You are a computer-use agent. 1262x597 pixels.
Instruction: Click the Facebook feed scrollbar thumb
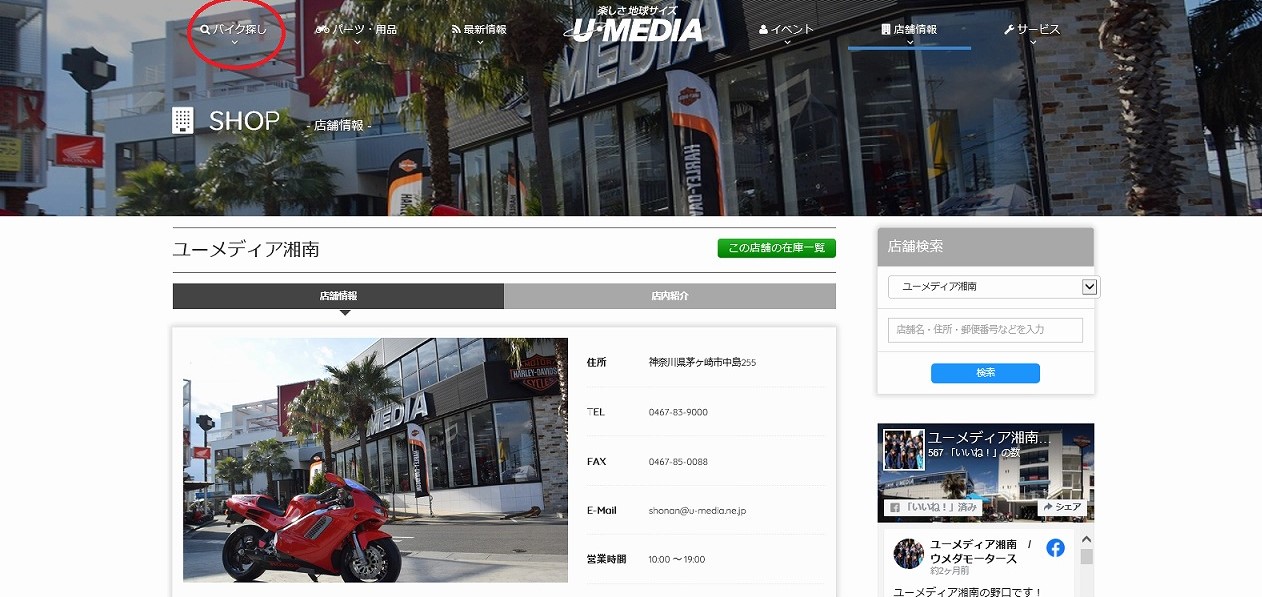1086,557
